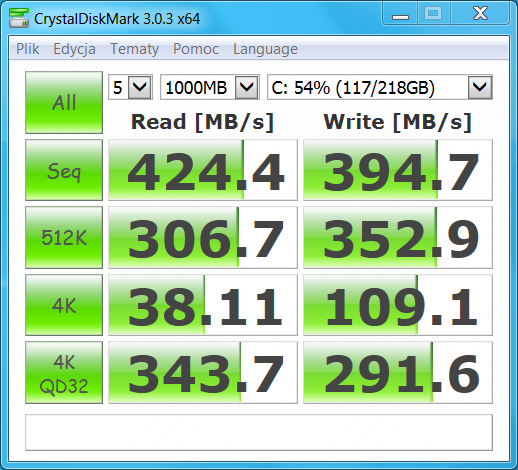Open the Plik menu

[x=27, y=49]
